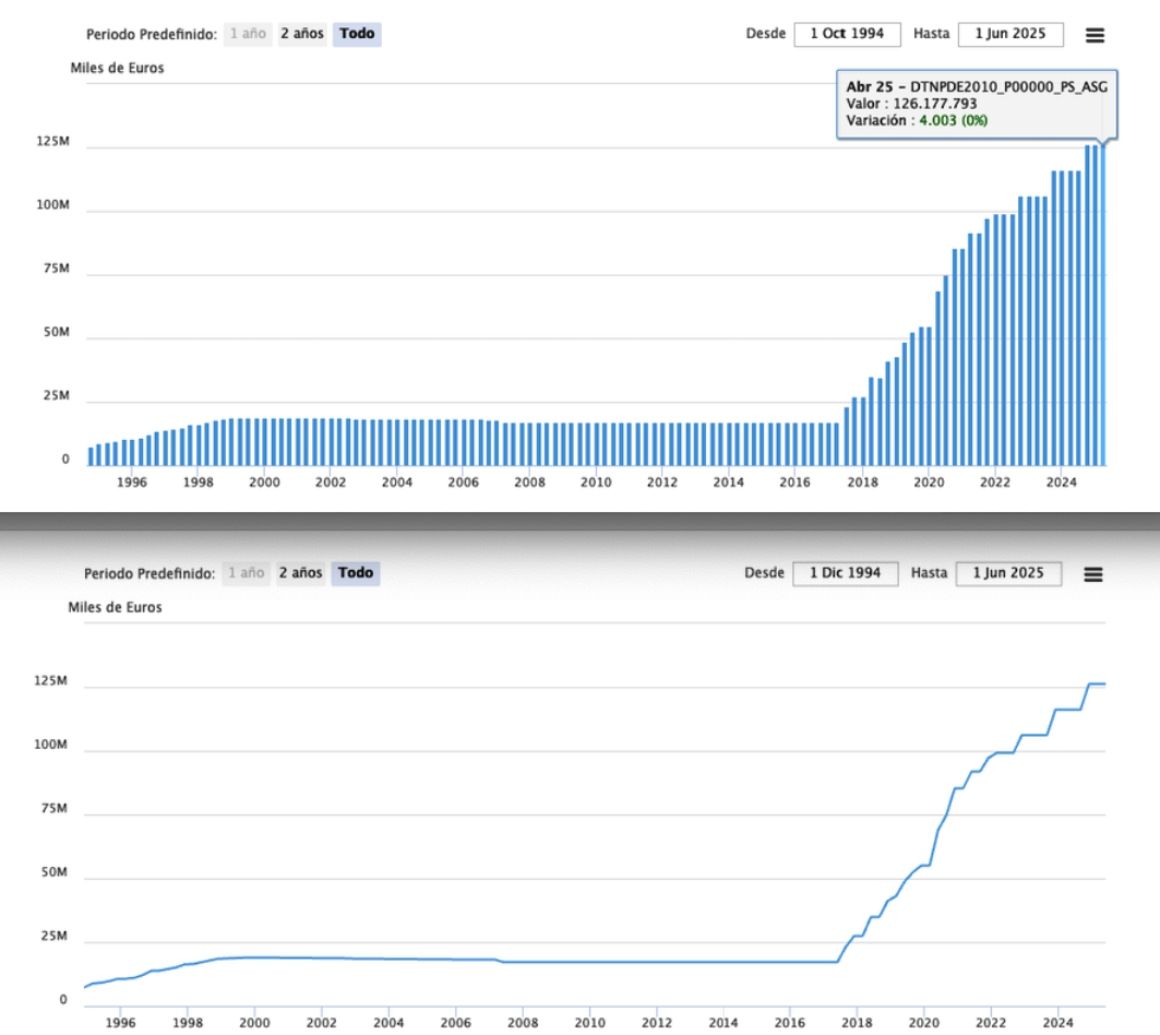Screen dimensions: 1160x1035
Task: Select '2 años' period on the line chart
Action: pos(300,573)
